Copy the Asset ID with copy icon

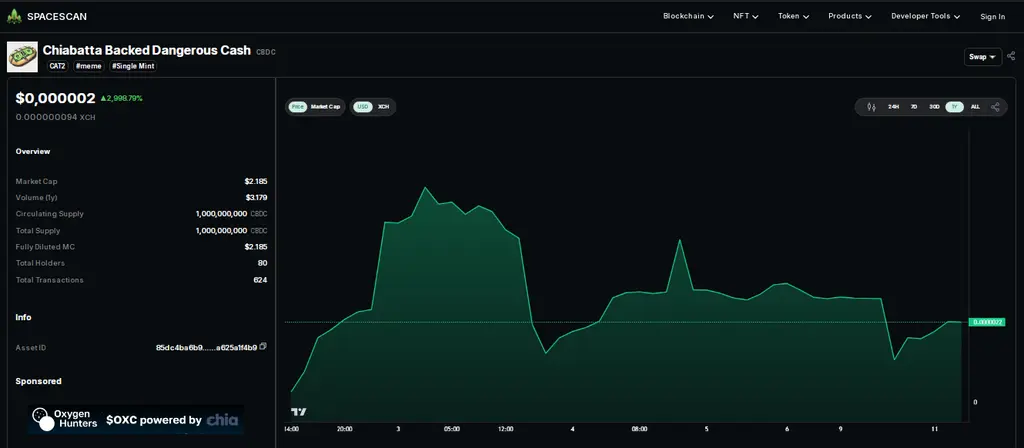(x=263, y=347)
